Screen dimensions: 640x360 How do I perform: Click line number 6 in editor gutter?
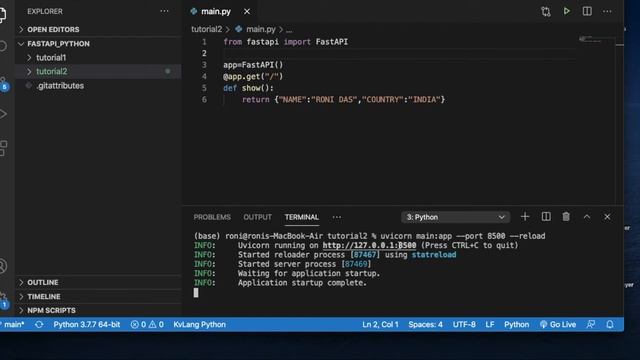(x=204, y=100)
